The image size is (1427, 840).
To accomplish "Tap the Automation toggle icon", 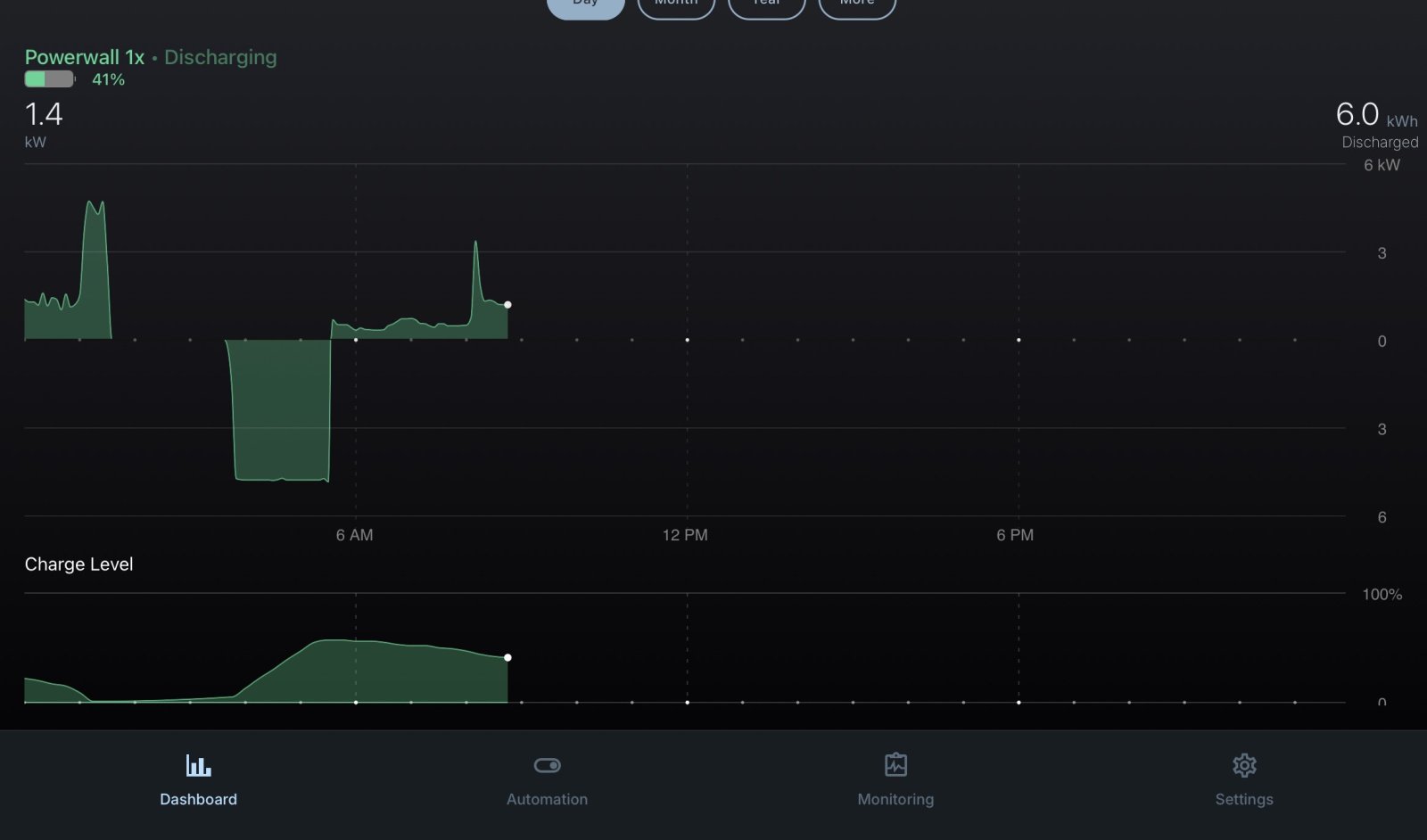I will coord(547,765).
